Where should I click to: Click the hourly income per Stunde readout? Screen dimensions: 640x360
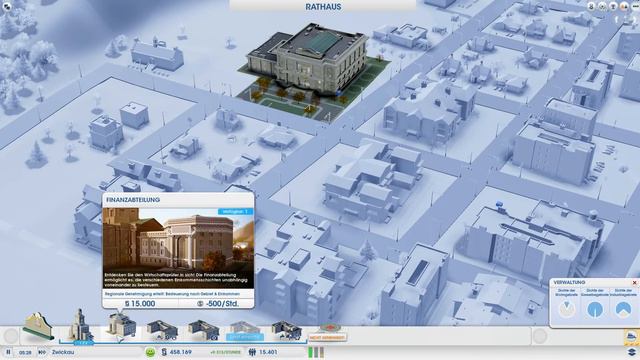(x=225, y=352)
